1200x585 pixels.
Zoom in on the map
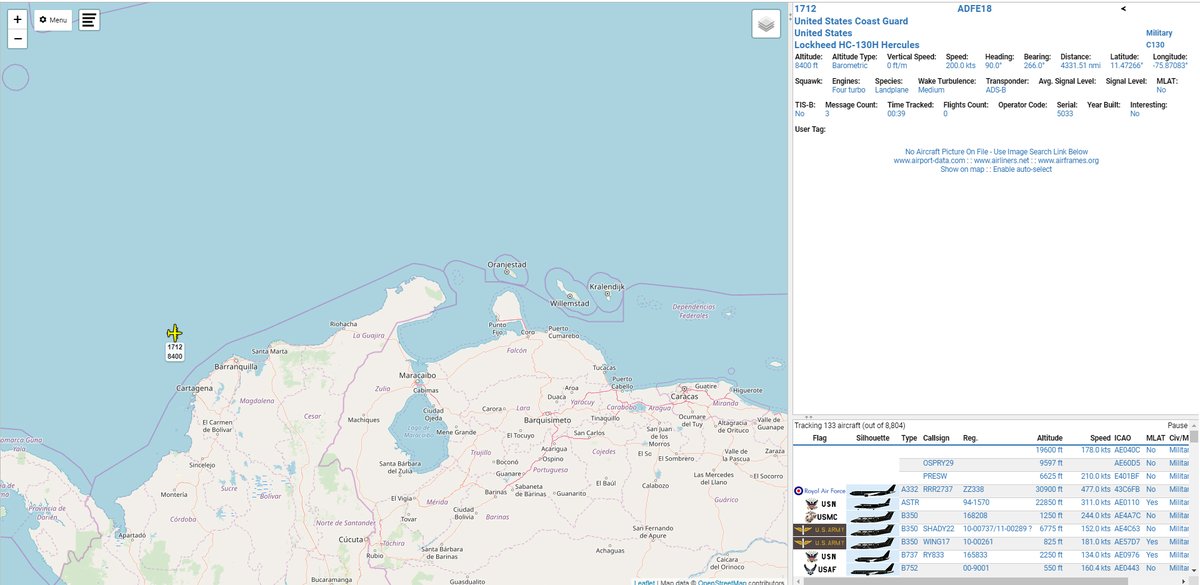click(x=17, y=19)
